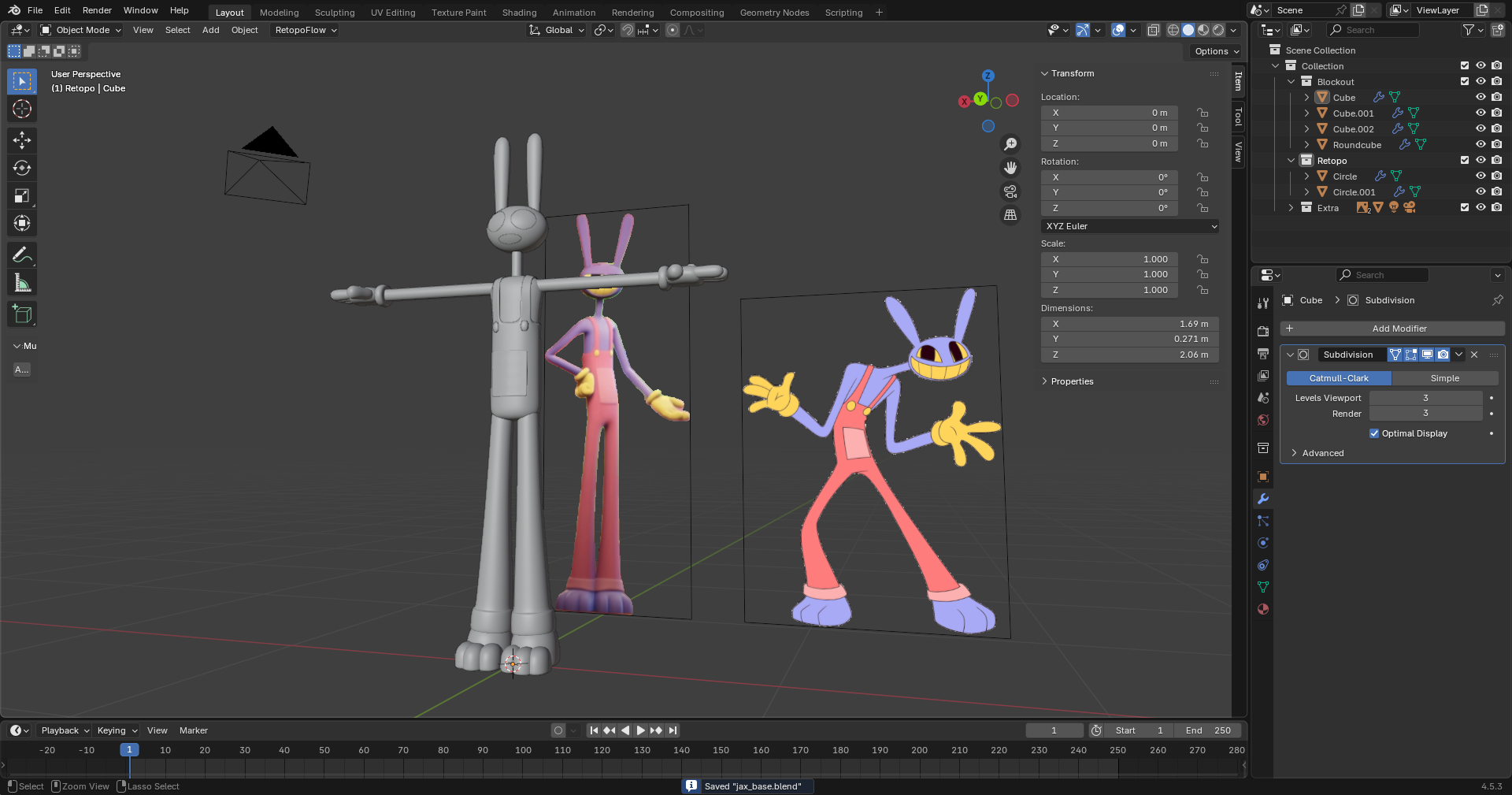Image resolution: width=1512 pixels, height=795 pixels.
Task: Uncheck Optimal Display checkbox
Action: (1374, 433)
